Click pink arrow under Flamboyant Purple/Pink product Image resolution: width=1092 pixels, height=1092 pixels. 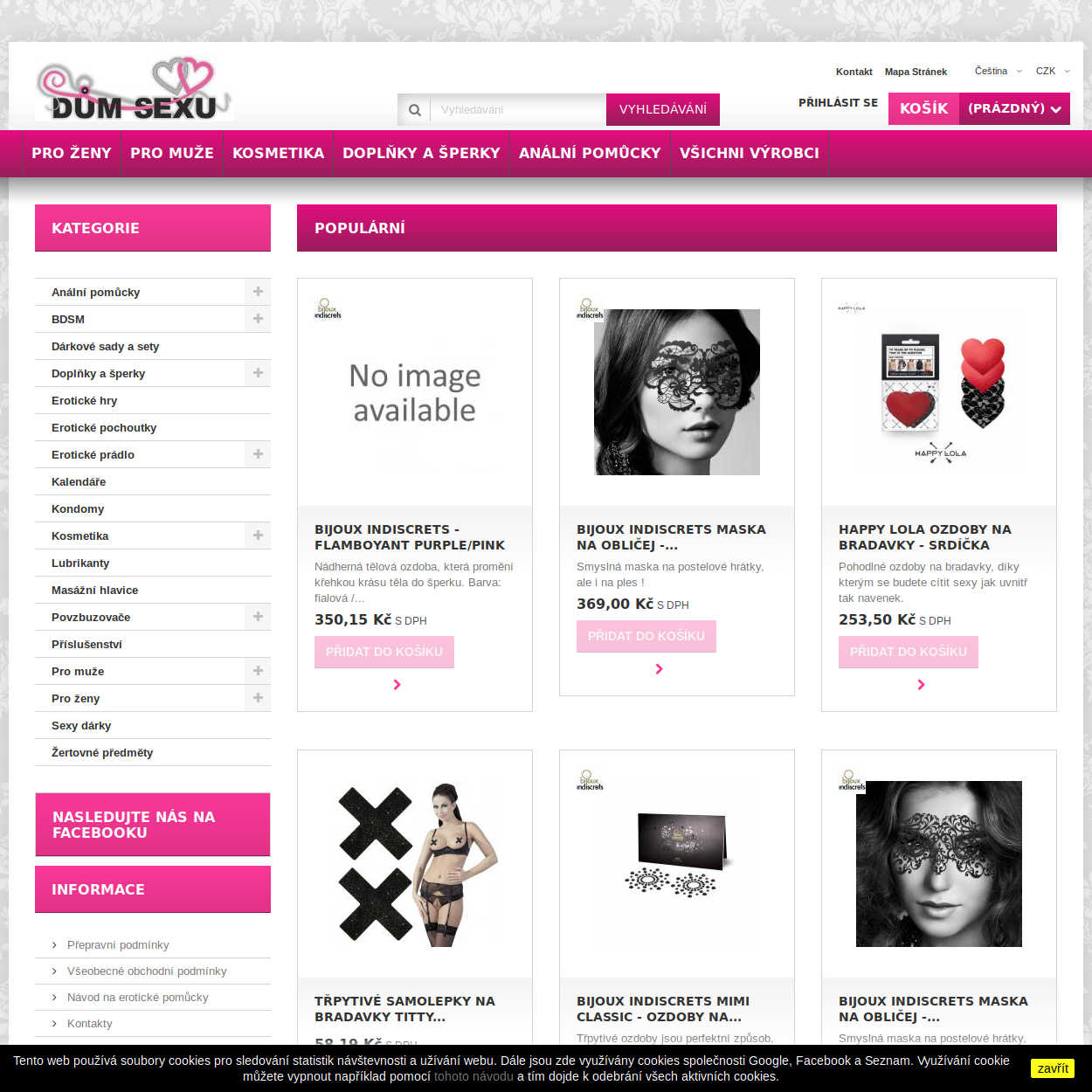(x=397, y=685)
